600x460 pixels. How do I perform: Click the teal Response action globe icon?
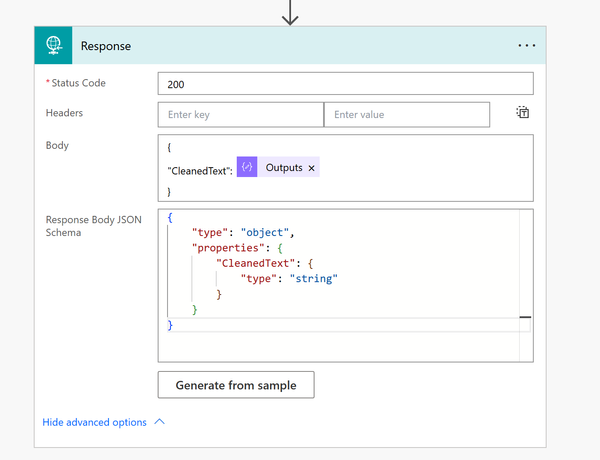point(53,46)
